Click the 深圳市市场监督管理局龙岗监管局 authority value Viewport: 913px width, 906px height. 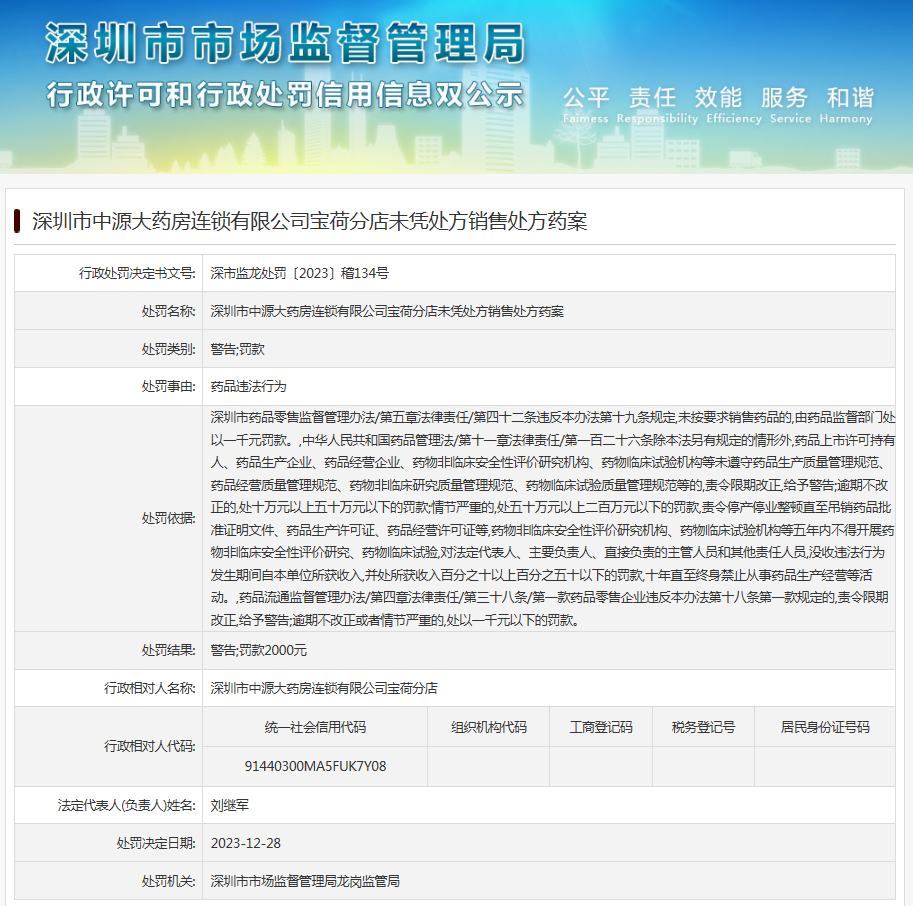click(x=305, y=881)
